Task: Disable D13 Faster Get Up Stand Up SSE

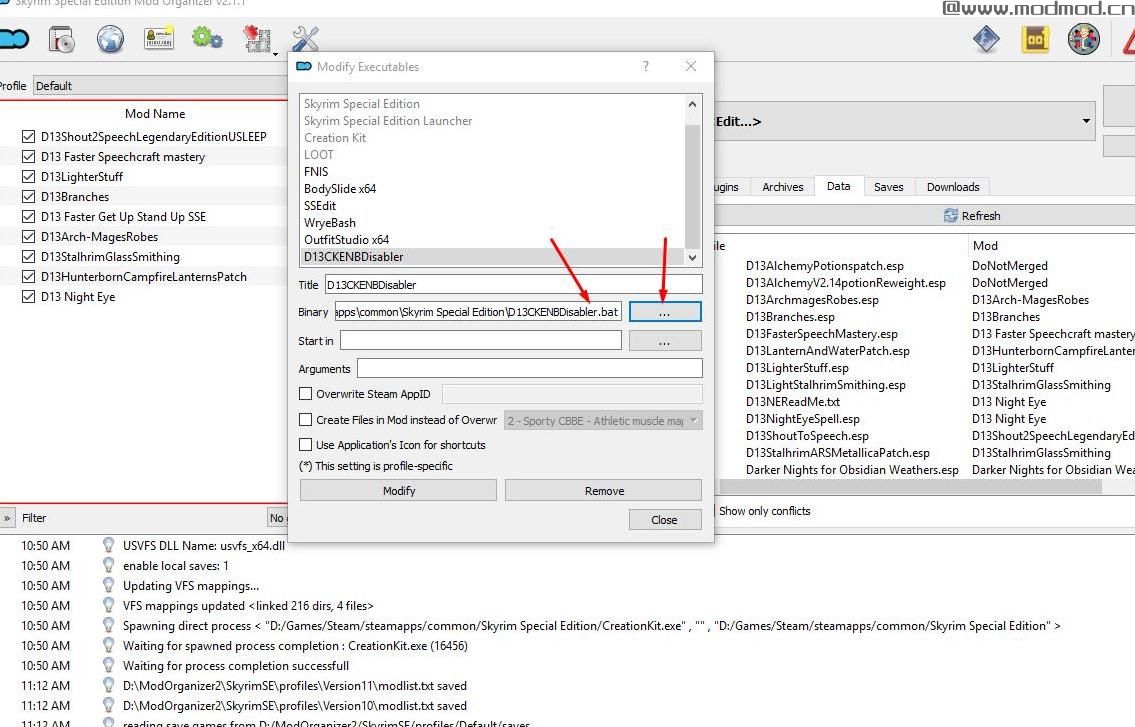Action: tap(28, 217)
